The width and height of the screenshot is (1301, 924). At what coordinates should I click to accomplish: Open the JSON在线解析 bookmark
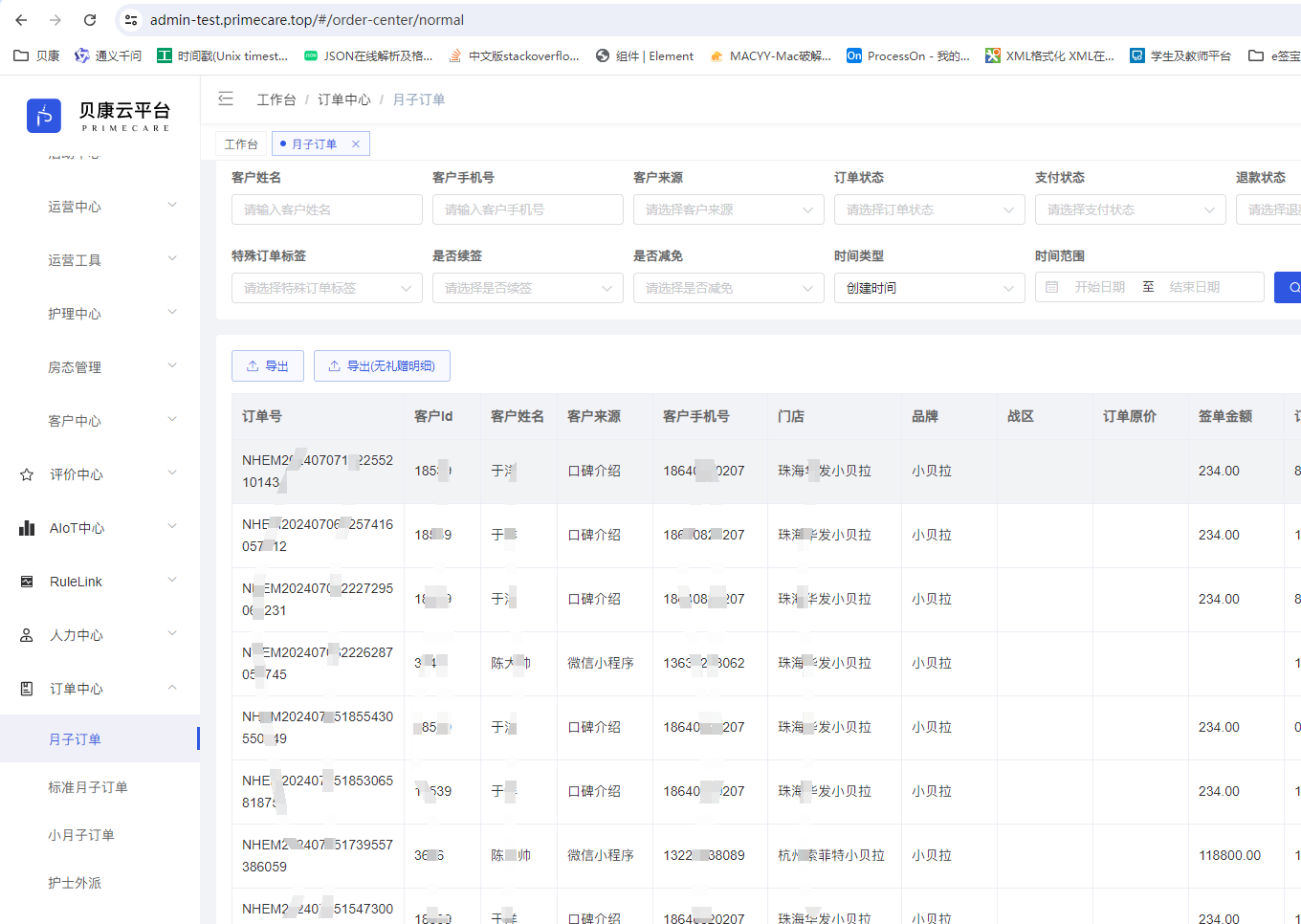point(368,55)
